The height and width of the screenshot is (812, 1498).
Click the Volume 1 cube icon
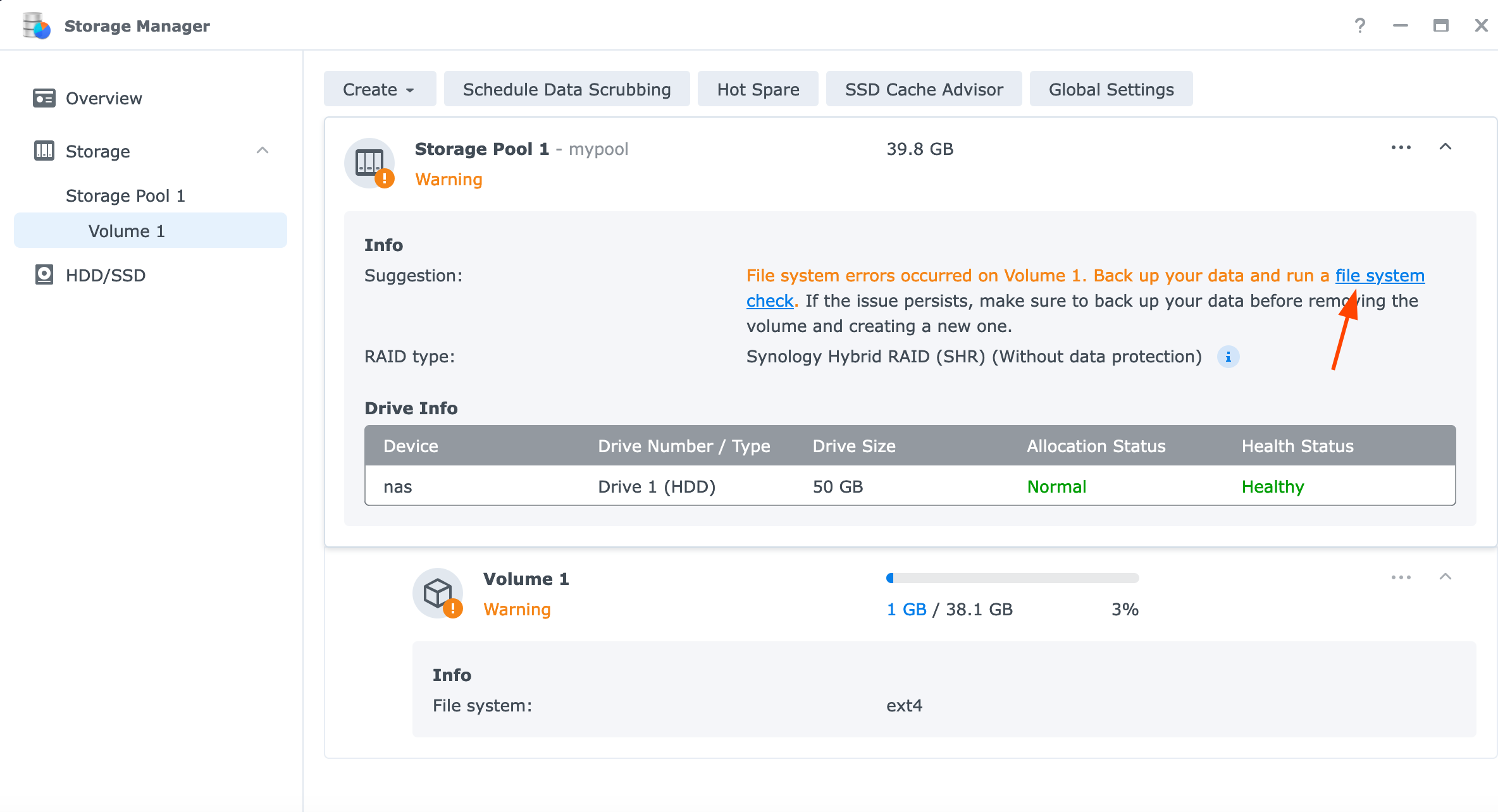click(437, 592)
